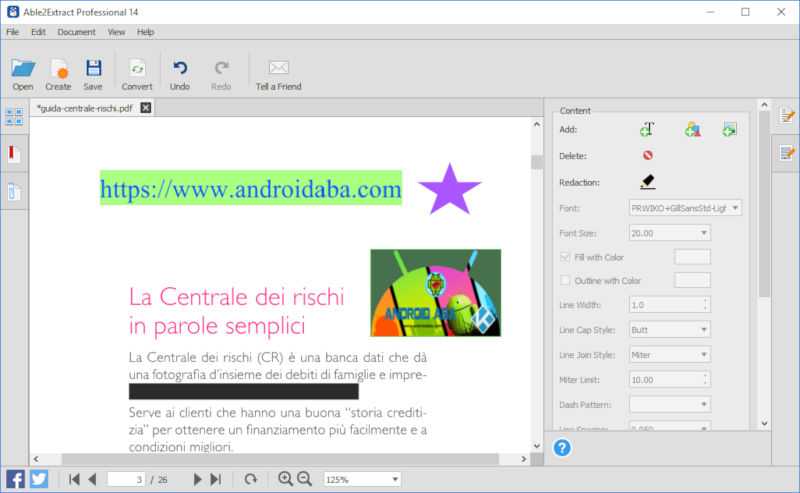Show the page thumbnails sidebar panel
The height and width of the screenshot is (493, 800).
[x=14, y=117]
